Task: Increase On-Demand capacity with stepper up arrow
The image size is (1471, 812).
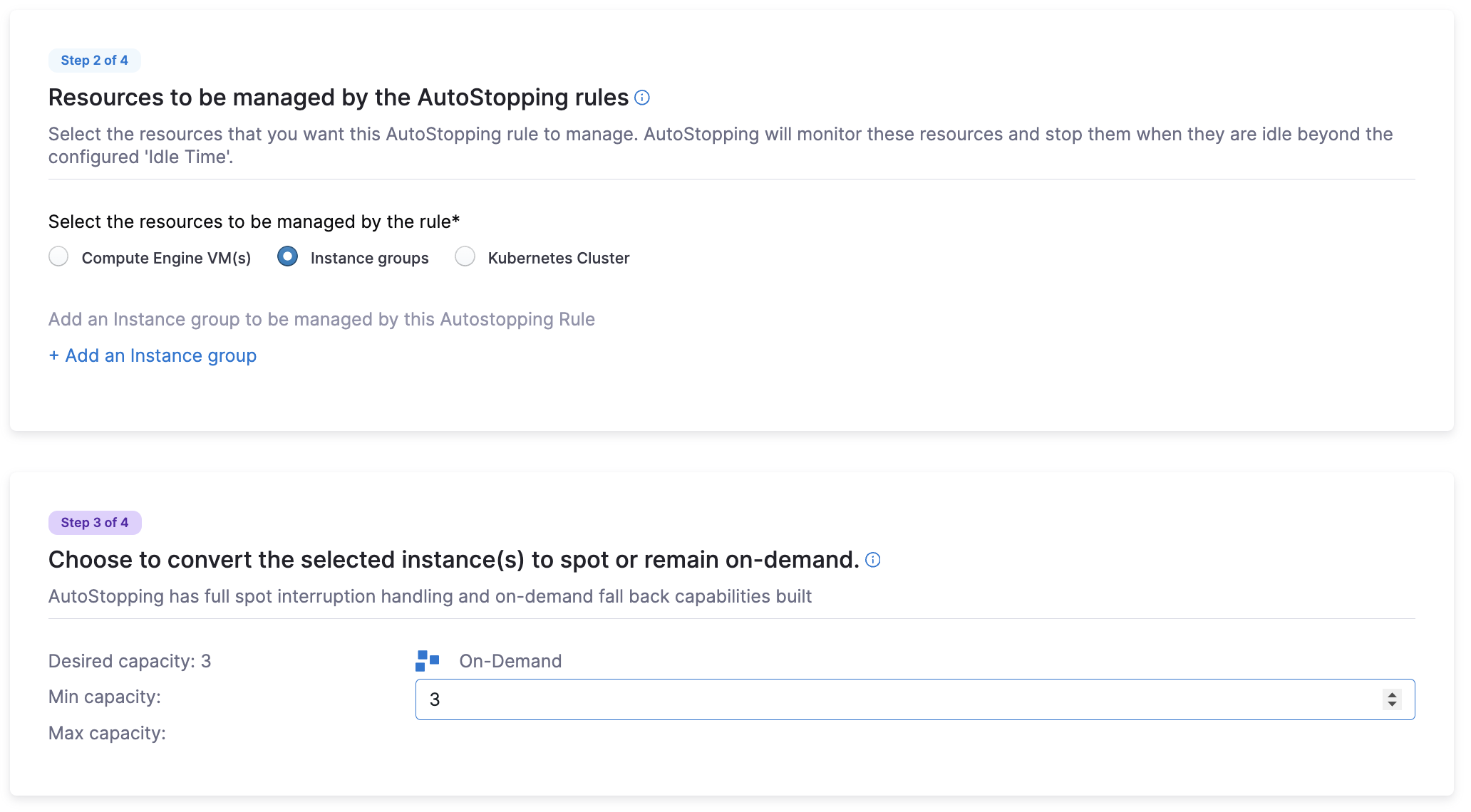Action: coord(1391,694)
